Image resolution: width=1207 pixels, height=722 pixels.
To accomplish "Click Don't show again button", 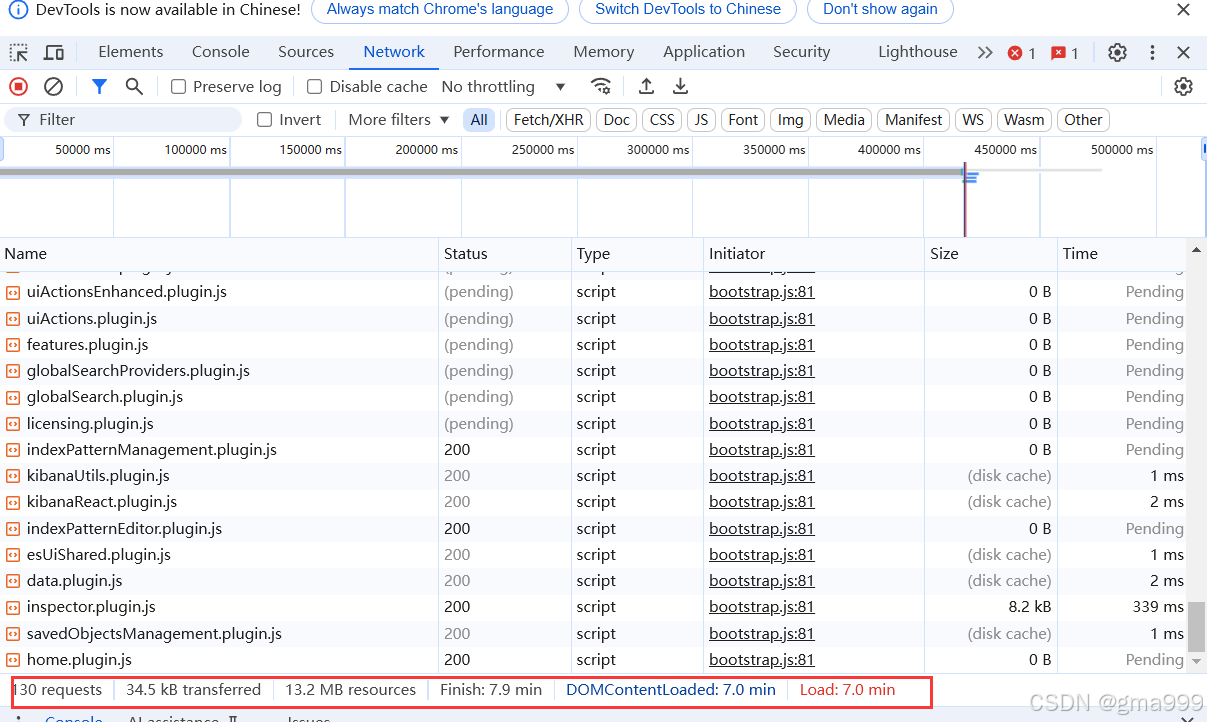I will click(880, 10).
